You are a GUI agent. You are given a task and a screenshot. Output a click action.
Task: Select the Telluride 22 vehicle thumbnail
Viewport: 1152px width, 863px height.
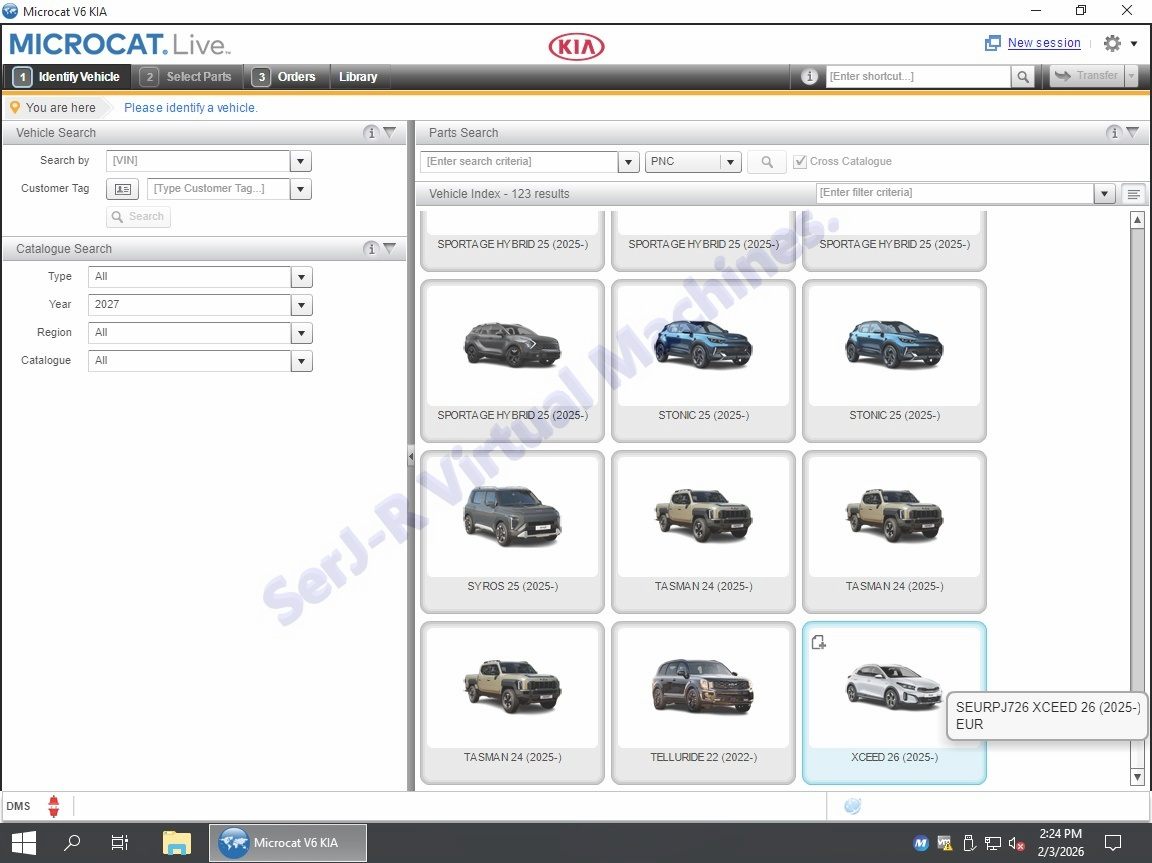703,690
